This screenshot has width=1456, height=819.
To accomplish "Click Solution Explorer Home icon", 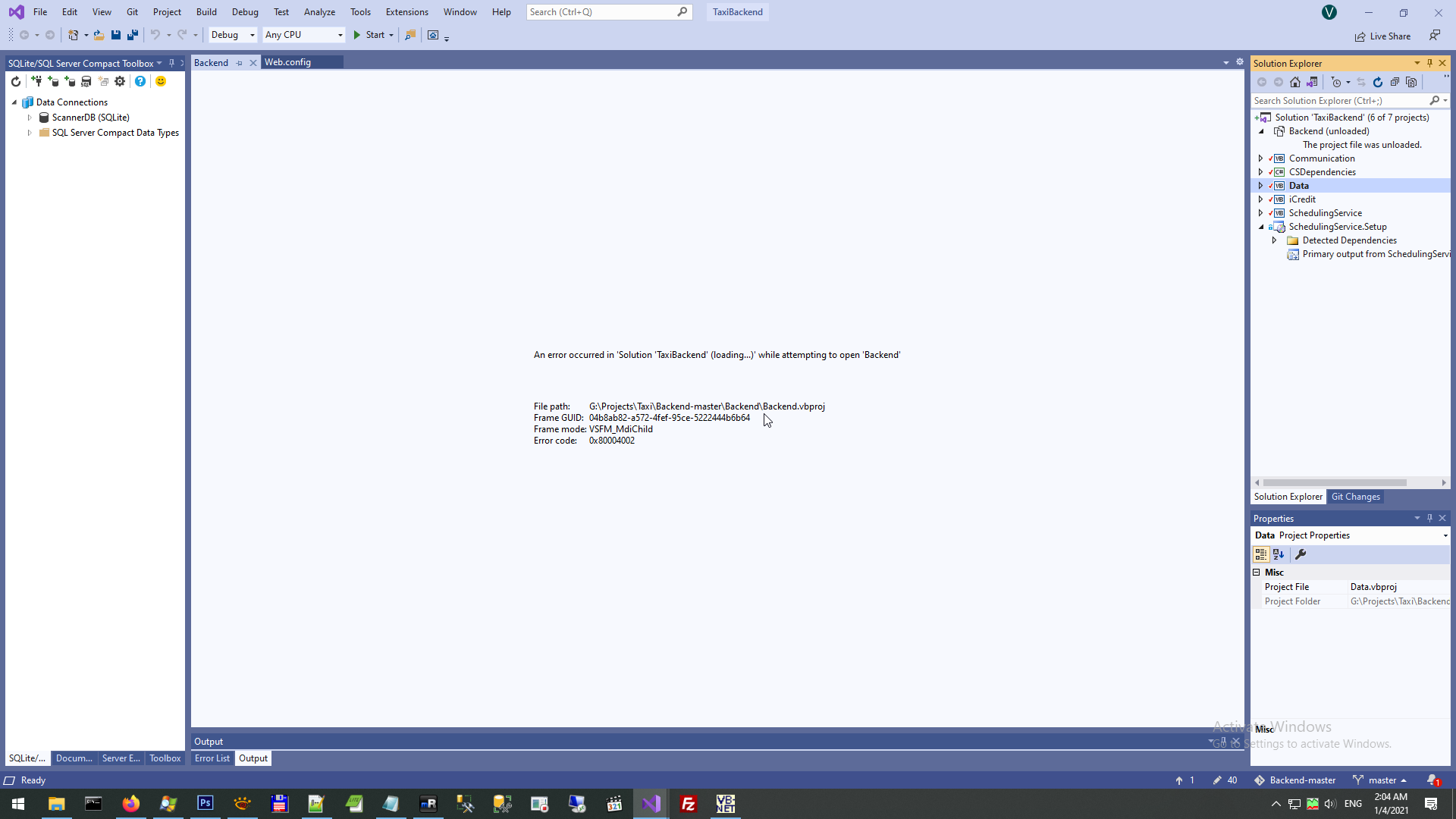I will 1295,82.
